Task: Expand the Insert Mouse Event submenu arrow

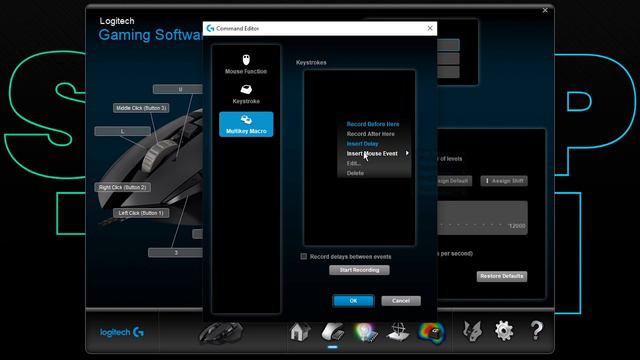Action: pos(407,153)
